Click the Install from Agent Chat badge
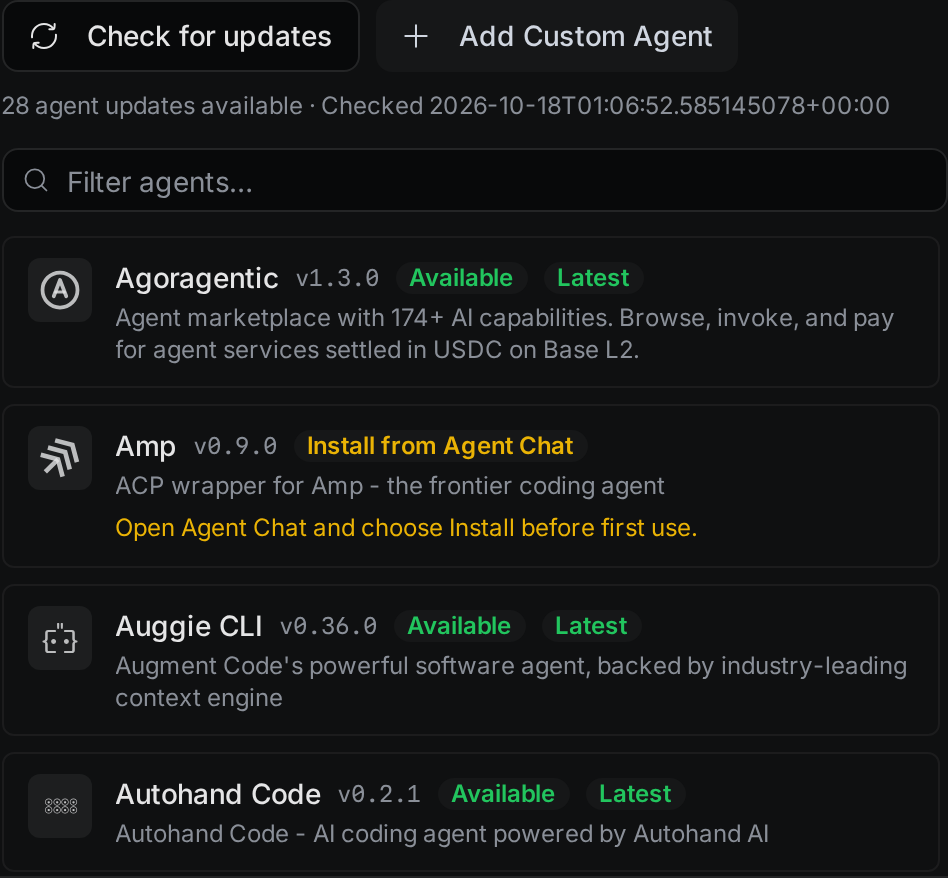948x878 pixels. click(x=440, y=446)
